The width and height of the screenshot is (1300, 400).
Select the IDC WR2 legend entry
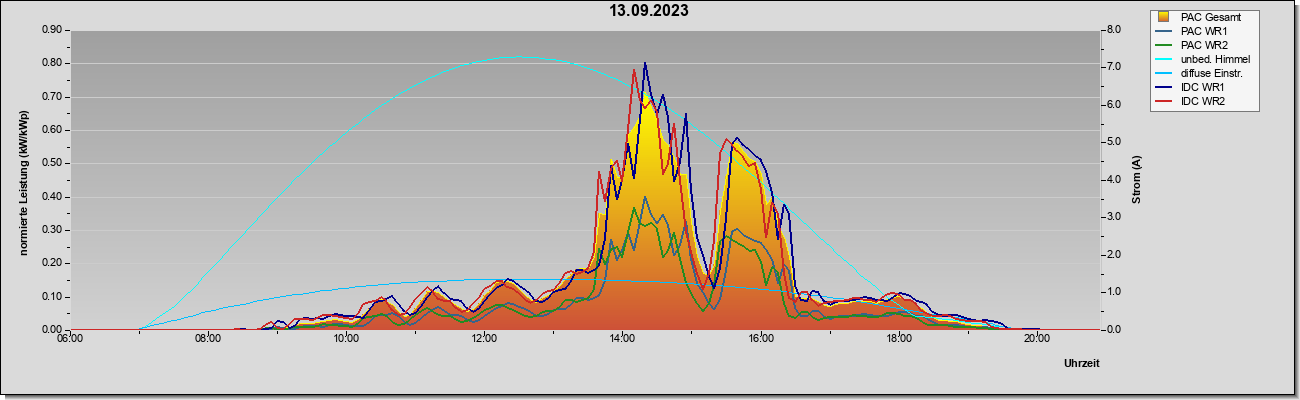(x=1194, y=102)
